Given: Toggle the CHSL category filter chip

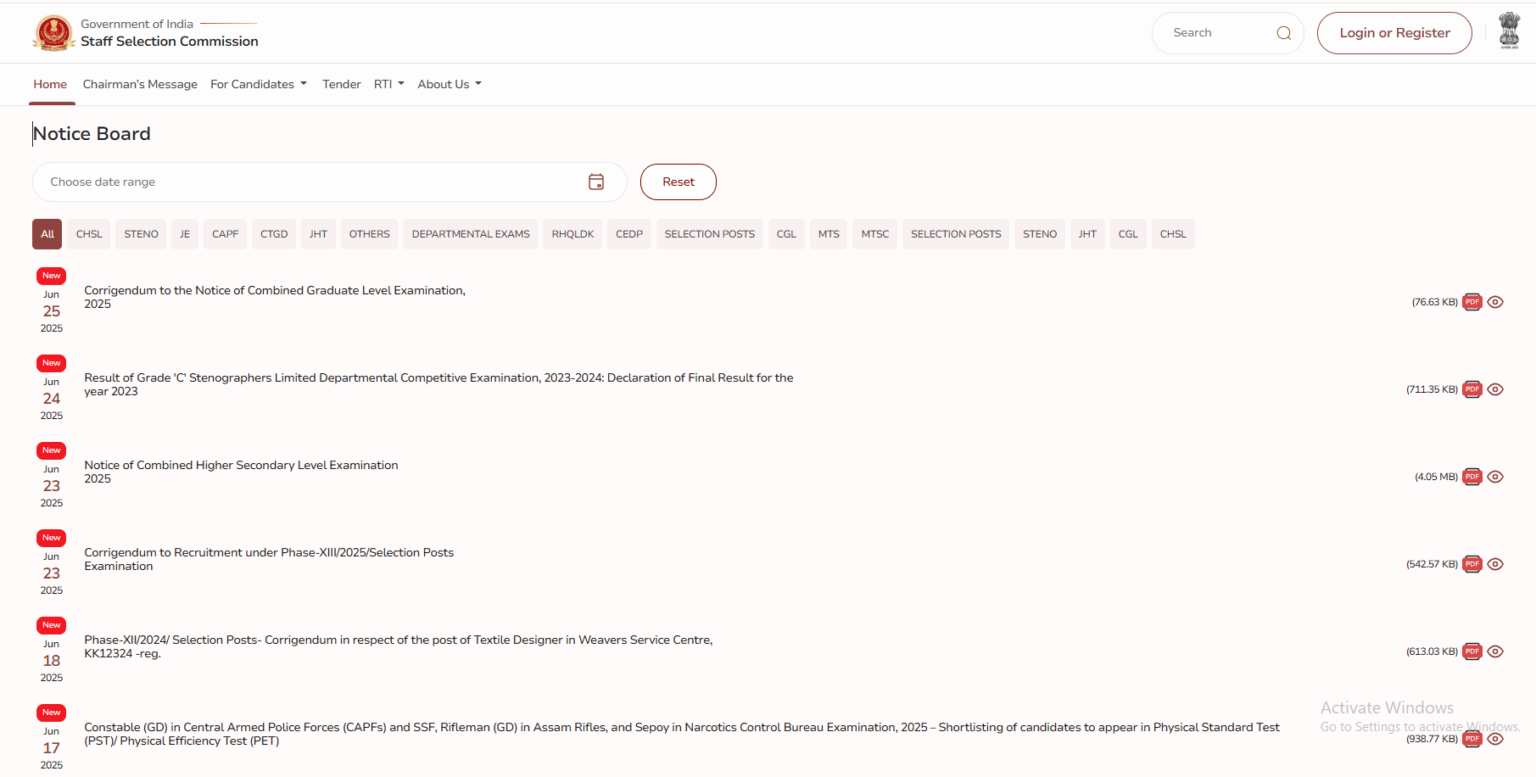Looking at the screenshot, I should tap(88, 233).
